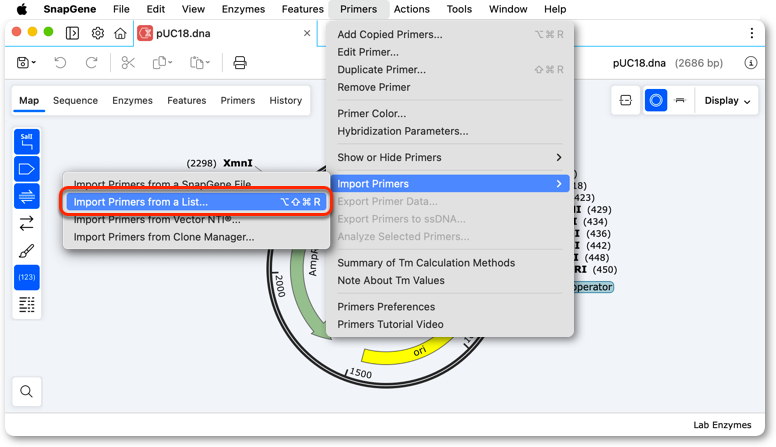
Task: Expand the Import Primers submenu
Action: pos(450,184)
